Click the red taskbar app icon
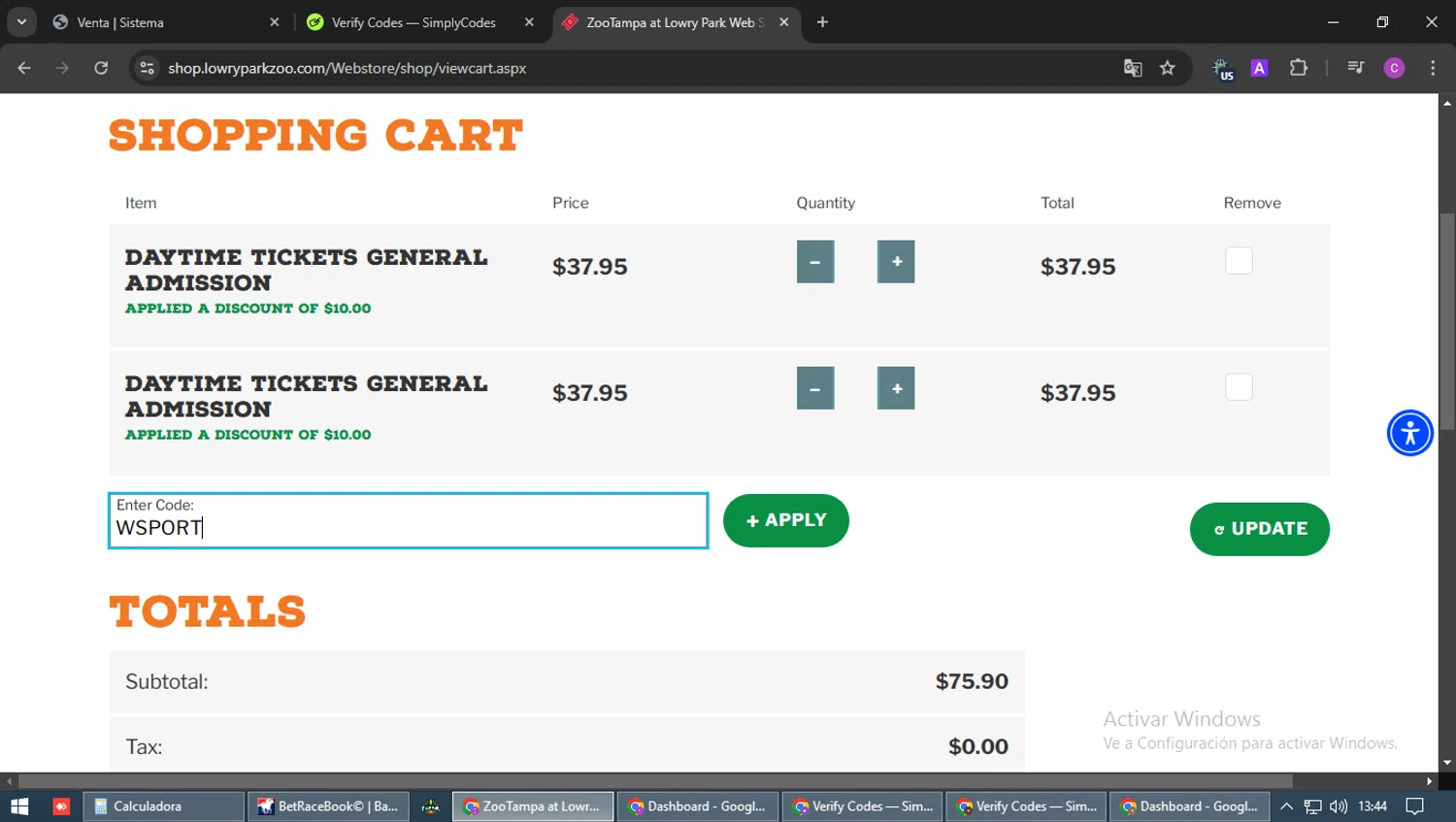Image resolution: width=1456 pixels, height=822 pixels. pyautogui.click(x=61, y=806)
